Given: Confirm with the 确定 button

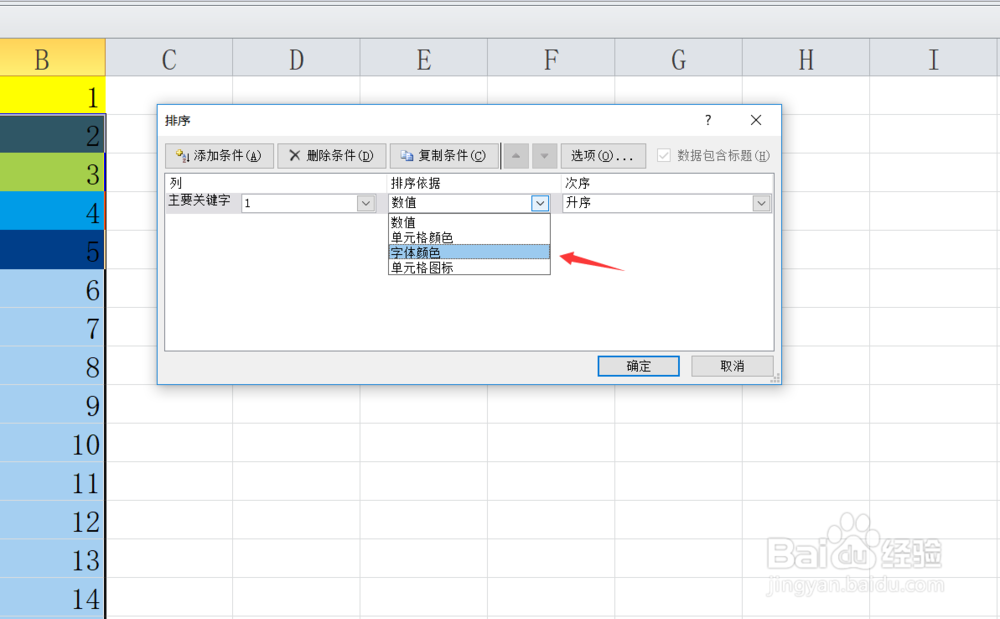Looking at the screenshot, I should [x=638, y=366].
